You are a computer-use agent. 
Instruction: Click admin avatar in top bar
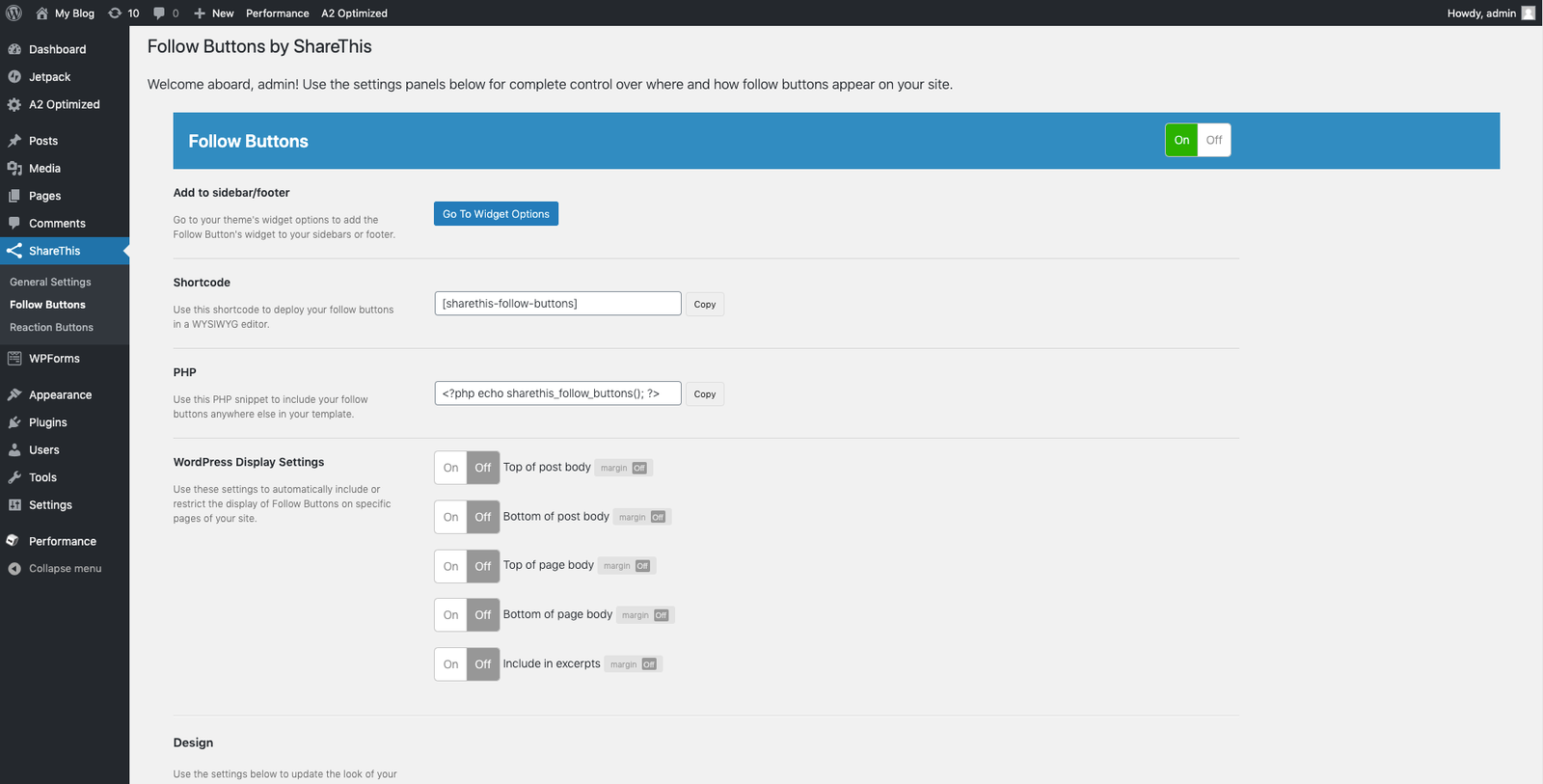point(1528,13)
